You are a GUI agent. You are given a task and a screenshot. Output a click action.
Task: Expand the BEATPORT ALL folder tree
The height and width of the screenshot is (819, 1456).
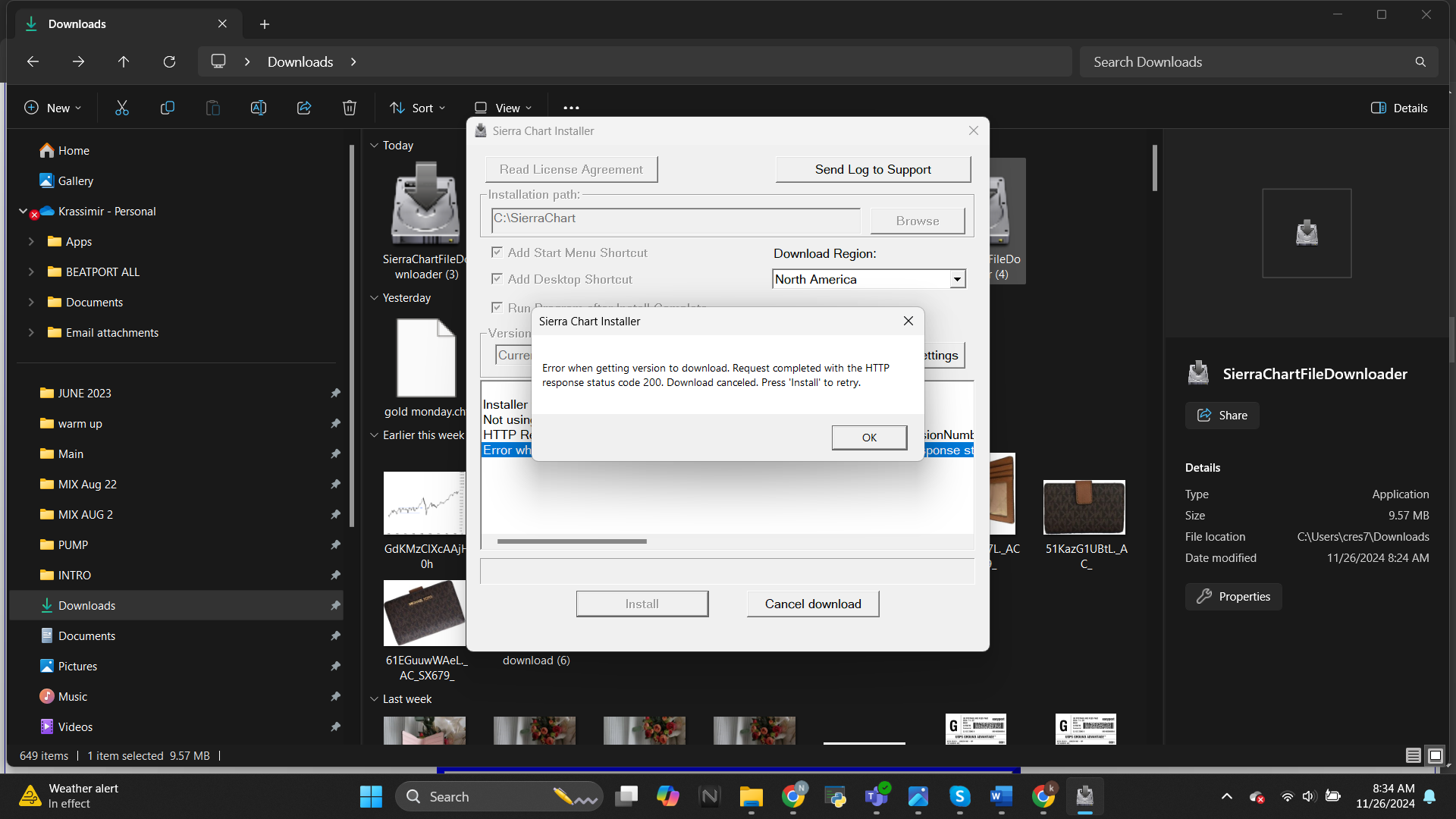tap(31, 271)
